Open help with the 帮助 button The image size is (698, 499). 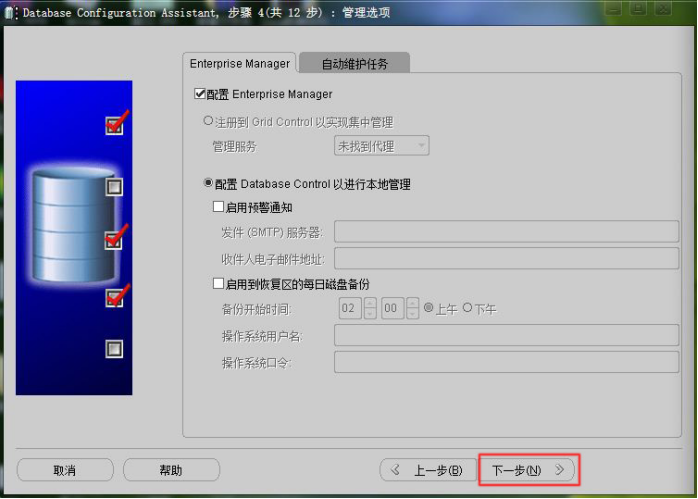coord(171,470)
